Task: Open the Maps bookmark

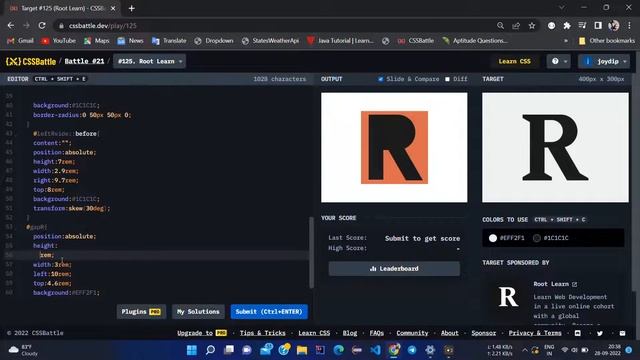Action: (97, 41)
